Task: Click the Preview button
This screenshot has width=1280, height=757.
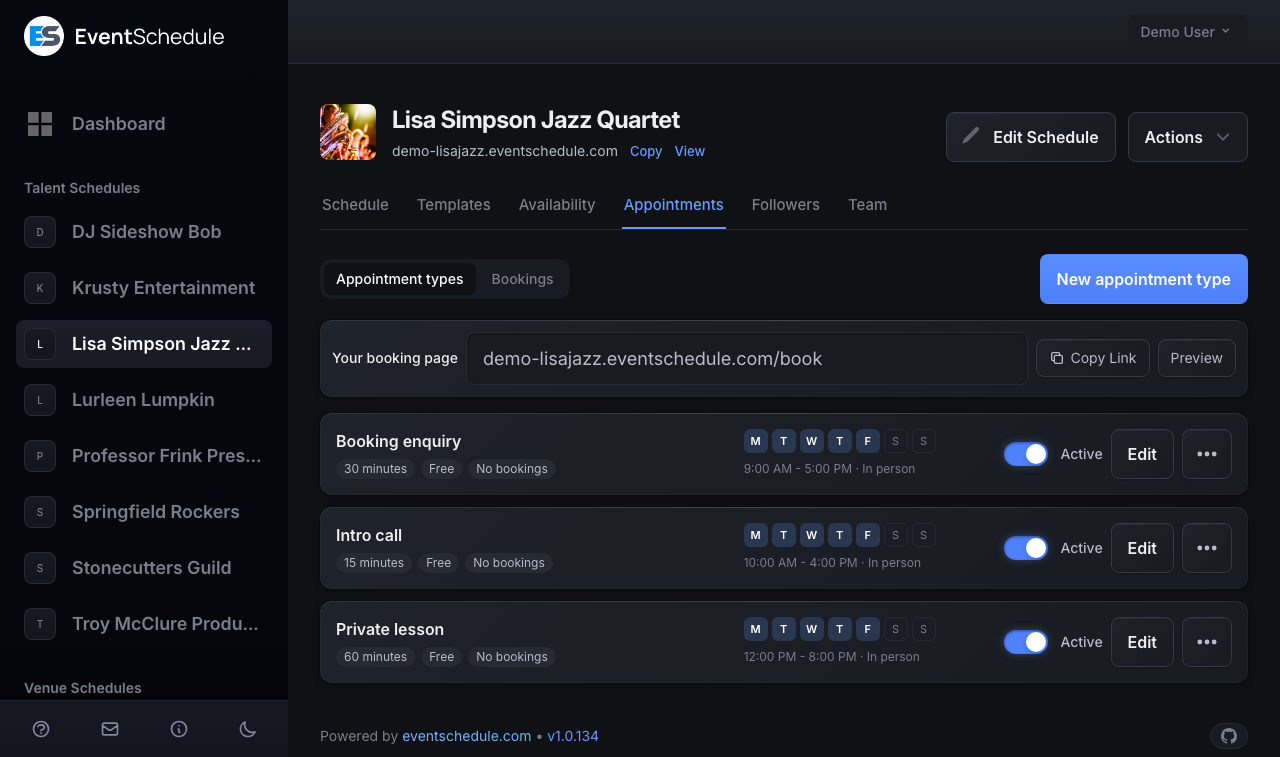Action: [1197, 358]
